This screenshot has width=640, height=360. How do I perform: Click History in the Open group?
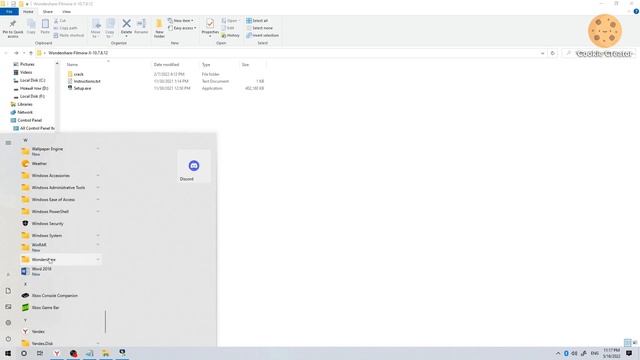[x=231, y=36]
